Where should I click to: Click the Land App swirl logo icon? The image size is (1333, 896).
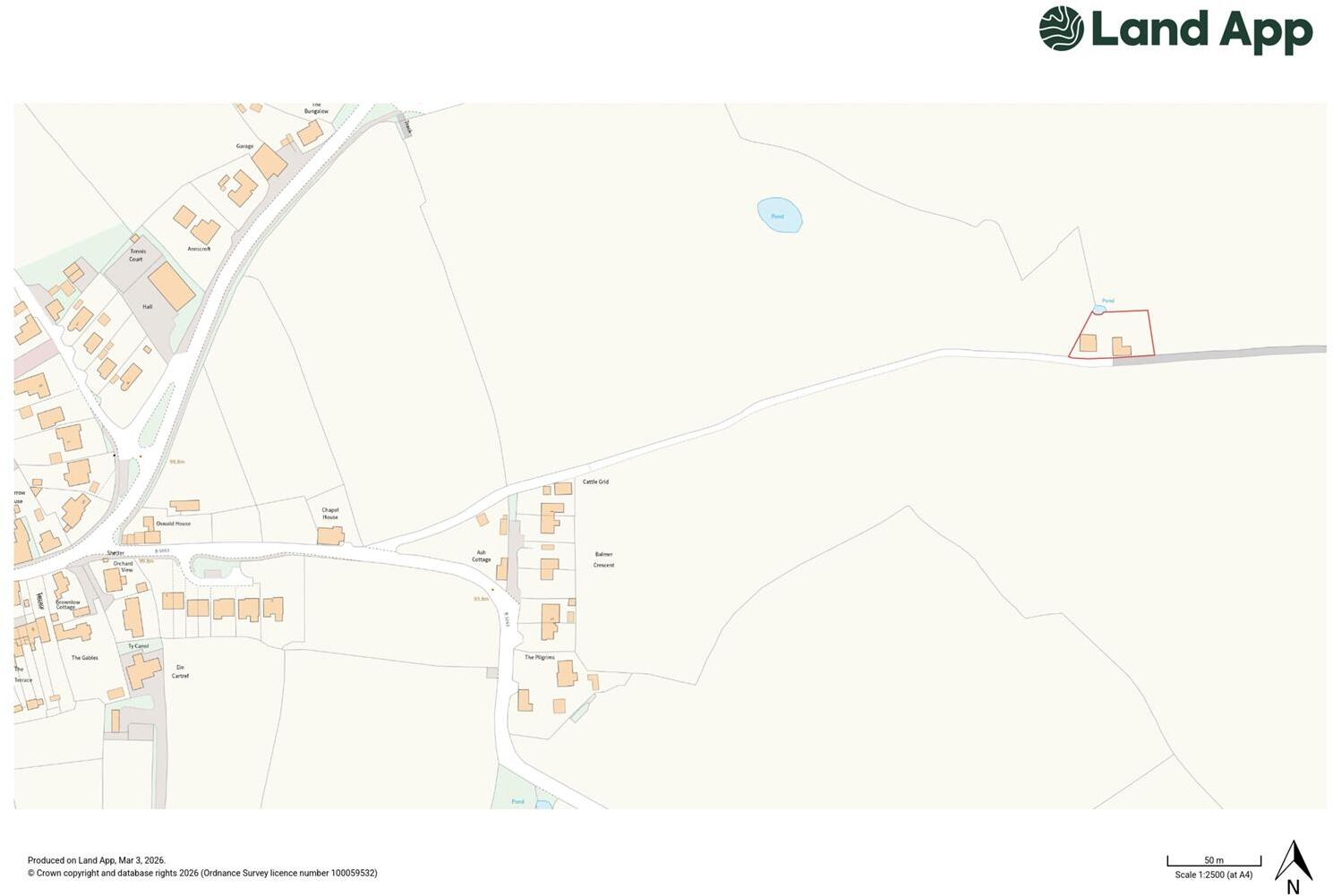click(x=1061, y=29)
